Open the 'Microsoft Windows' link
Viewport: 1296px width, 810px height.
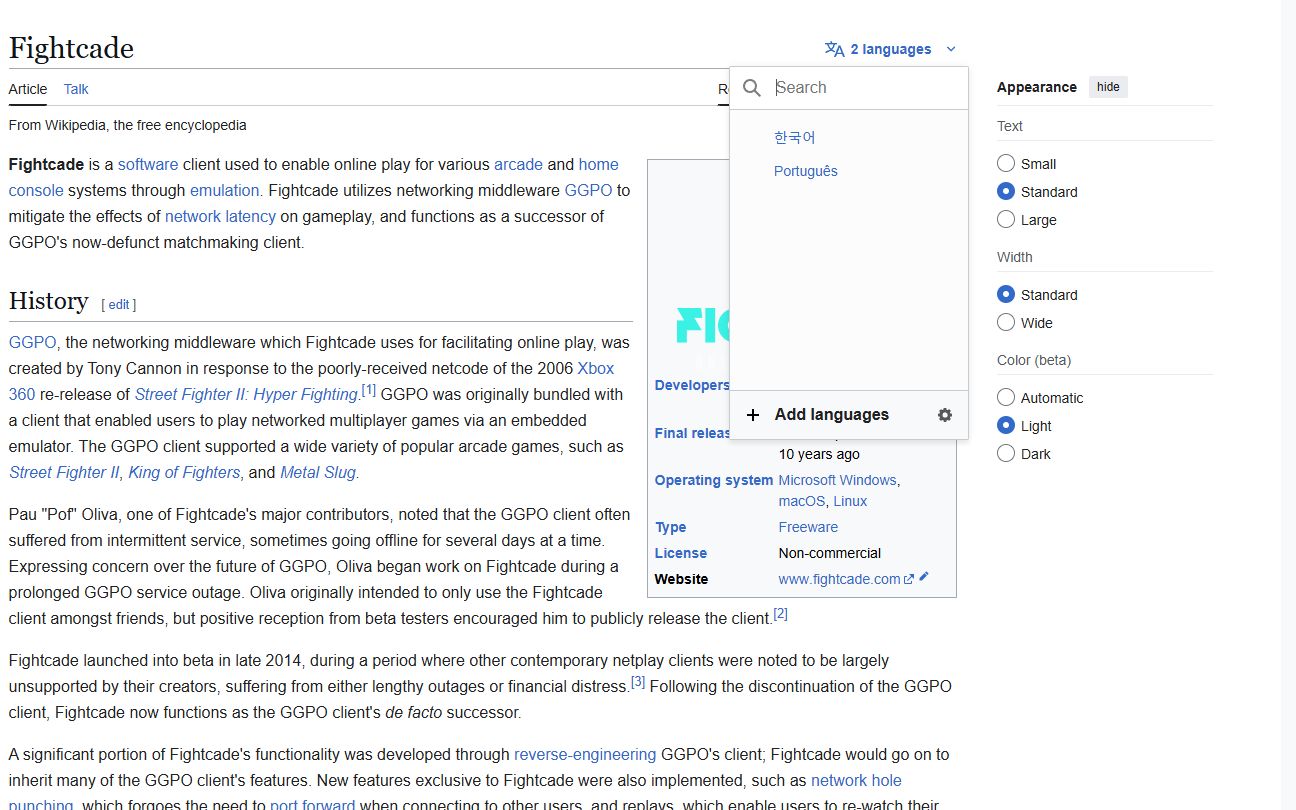(838, 480)
